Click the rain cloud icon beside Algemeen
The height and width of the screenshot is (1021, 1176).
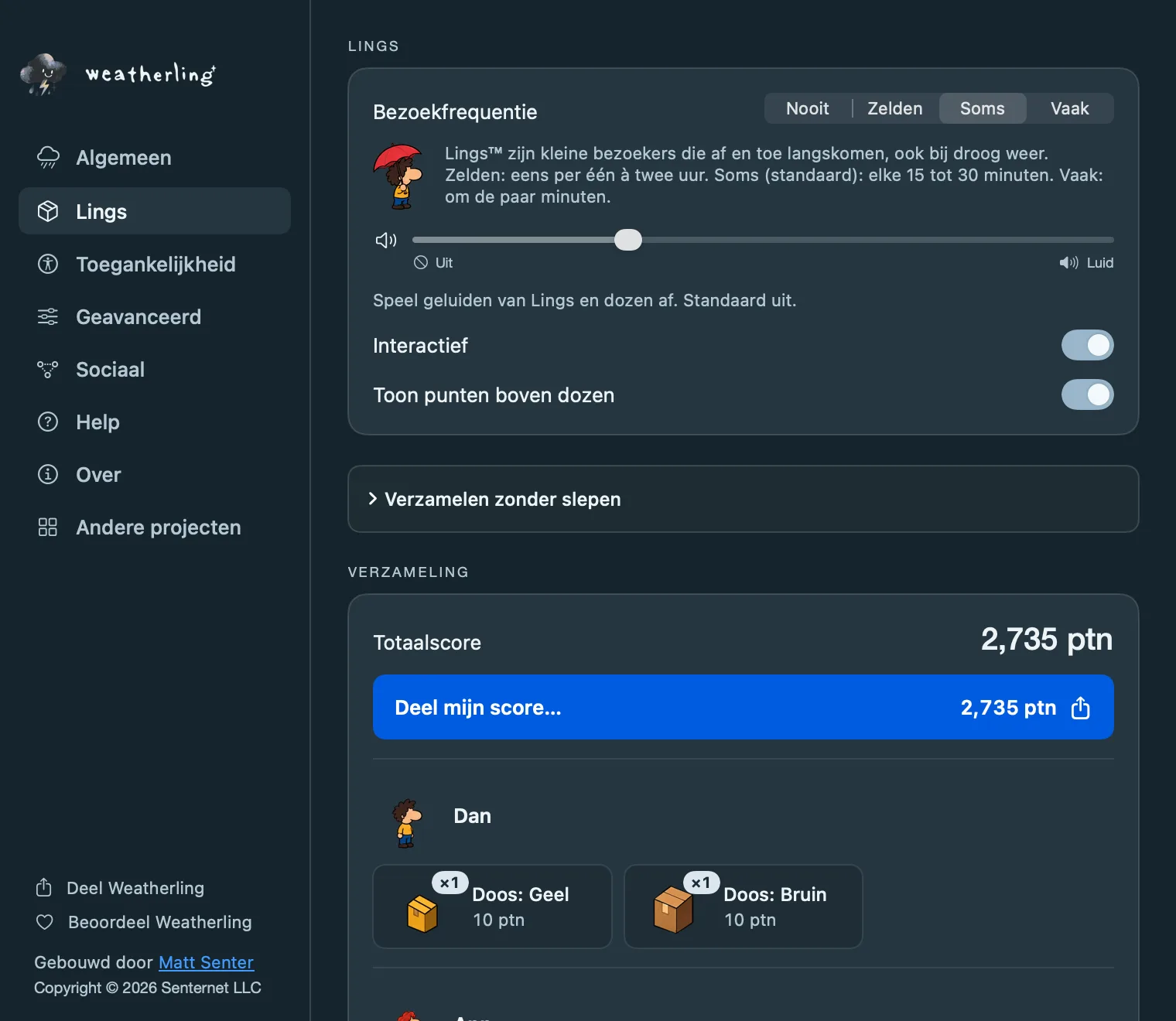(48, 158)
